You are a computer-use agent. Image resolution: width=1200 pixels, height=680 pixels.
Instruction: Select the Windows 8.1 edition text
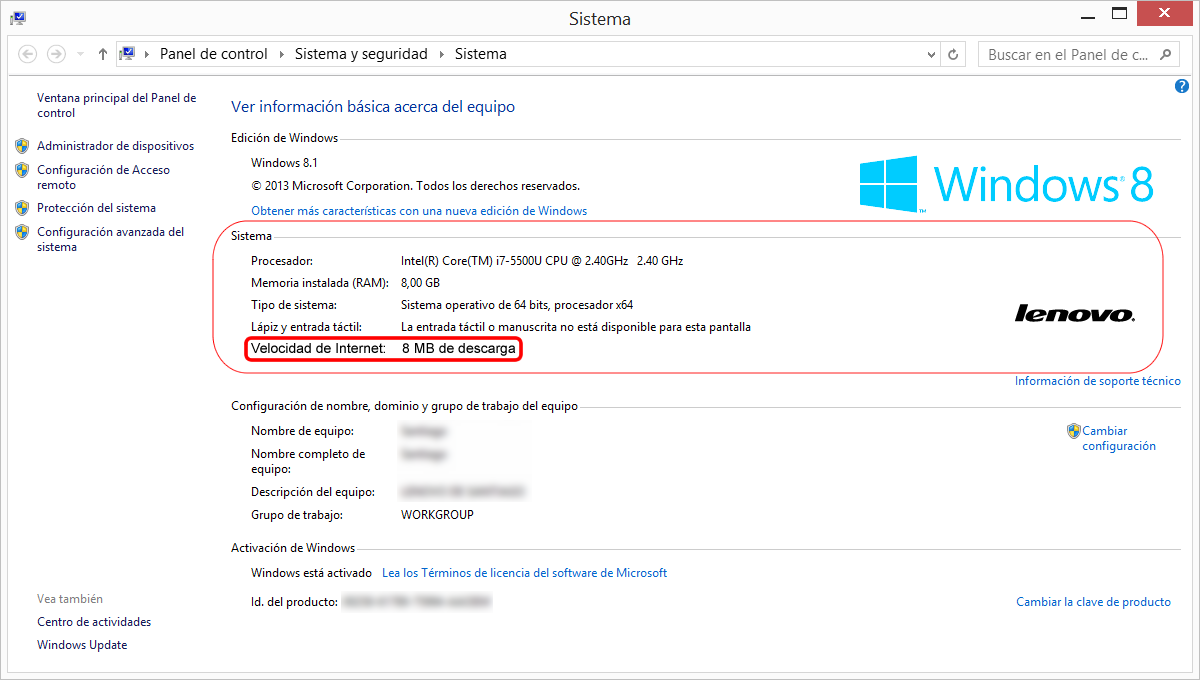coord(284,163)
